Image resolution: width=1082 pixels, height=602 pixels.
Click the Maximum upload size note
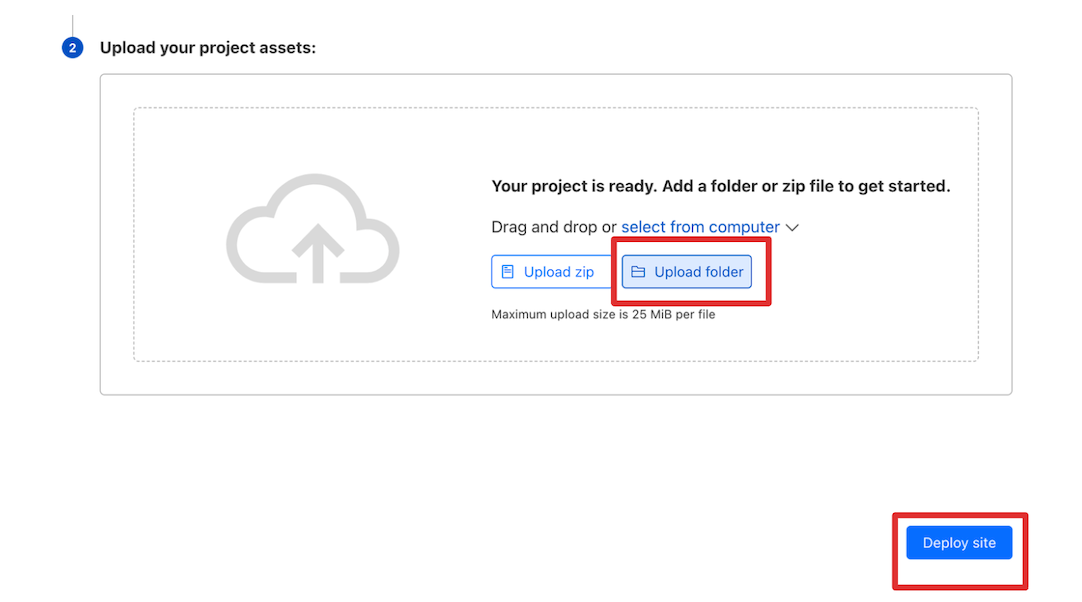click(603, 314)
